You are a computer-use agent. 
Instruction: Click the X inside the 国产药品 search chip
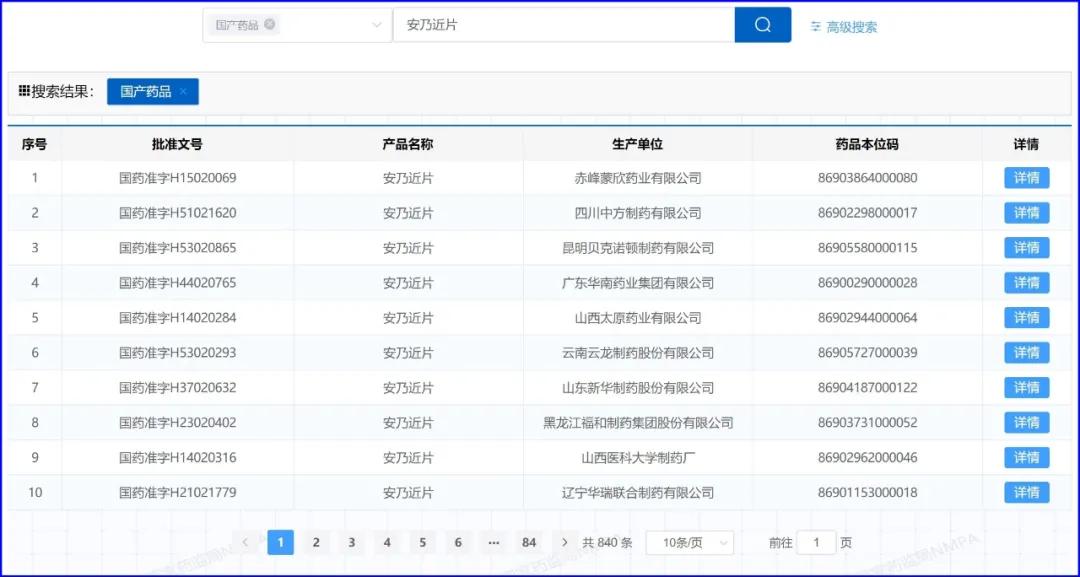tap(270, 24)
